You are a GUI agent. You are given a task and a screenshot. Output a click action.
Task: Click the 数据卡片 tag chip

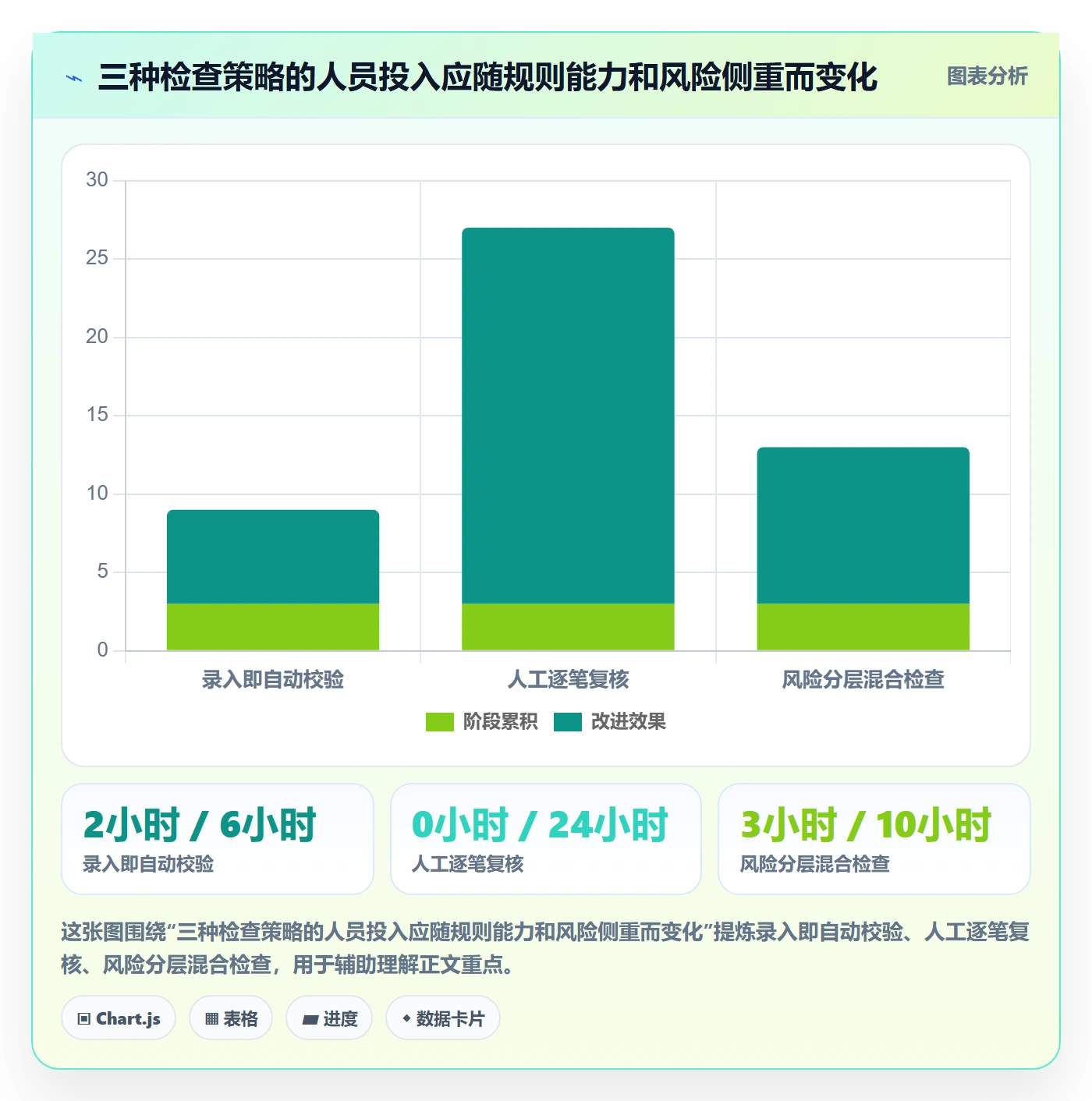coord(443,1018)
